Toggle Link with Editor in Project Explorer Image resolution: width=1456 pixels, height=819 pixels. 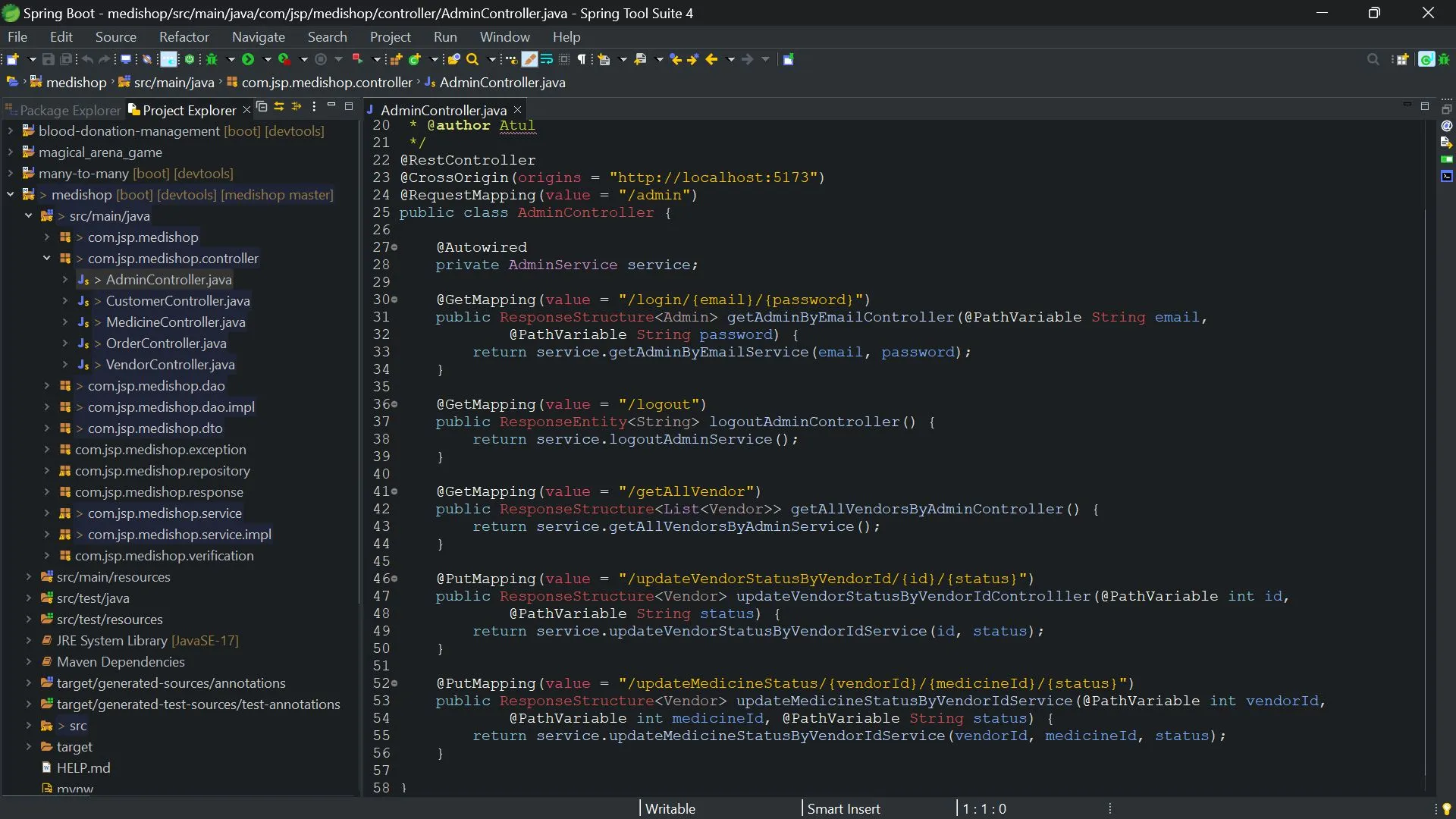279,107
